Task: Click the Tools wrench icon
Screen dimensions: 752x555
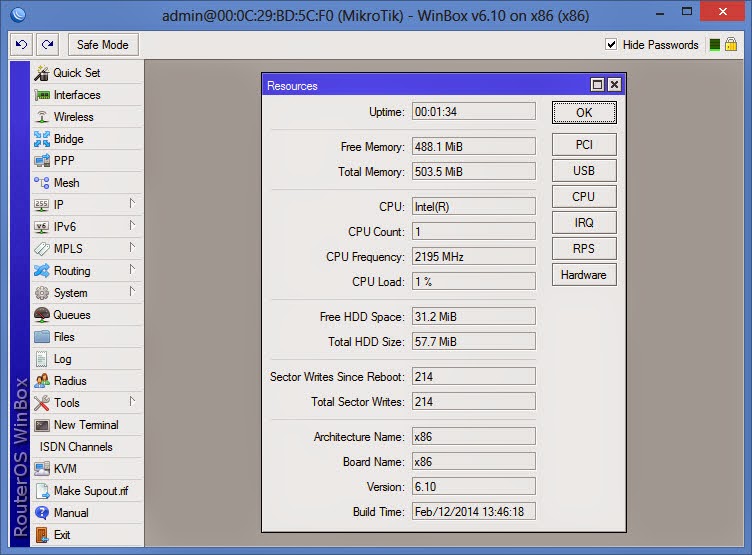Action: click(x=42, y=403)
